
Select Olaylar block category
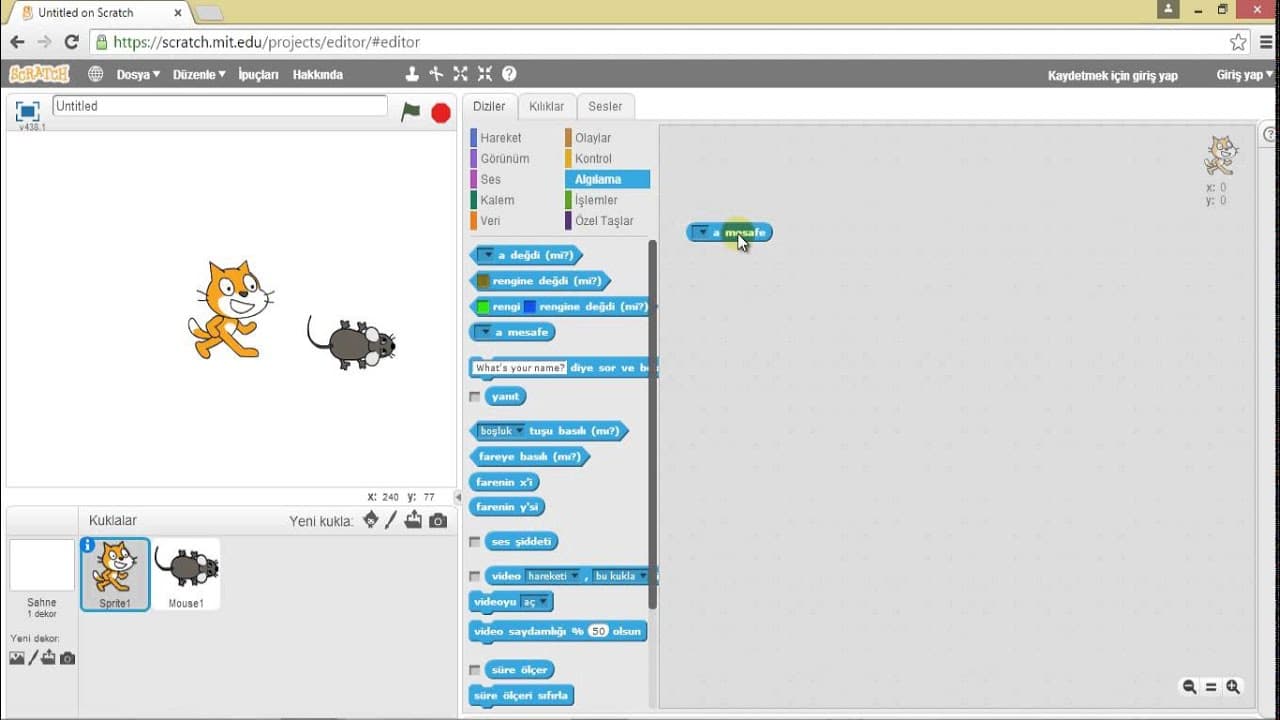tap(592, 138)
